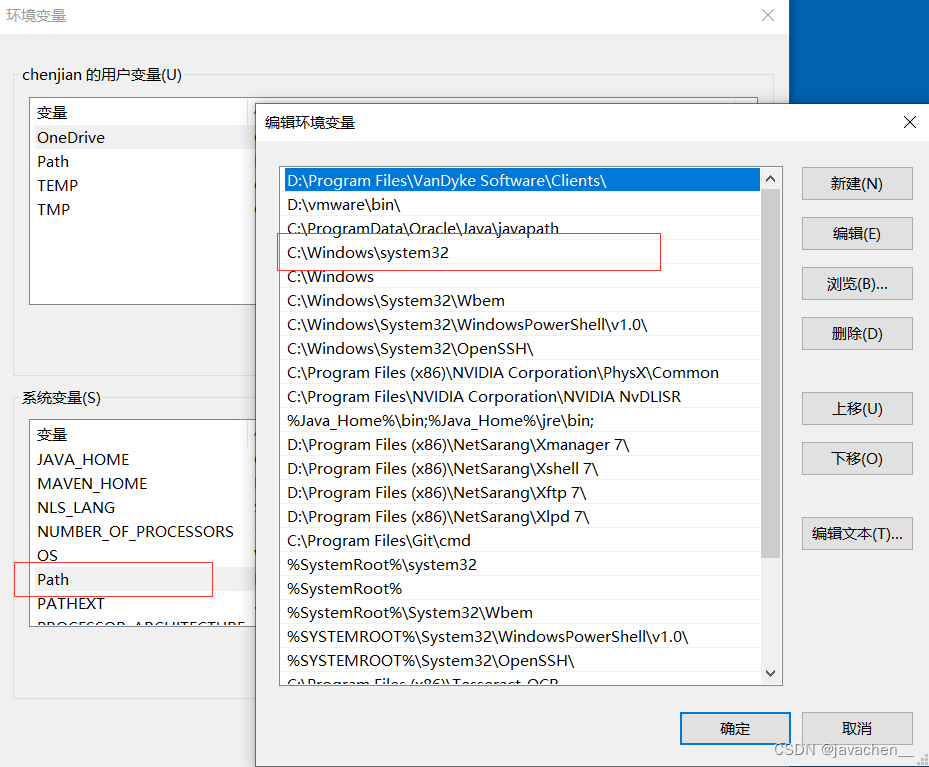Move the selected path down with 下移(O)
Viewport: 929px width, 767px height.
pyautogui.click(x=855, y=458)
